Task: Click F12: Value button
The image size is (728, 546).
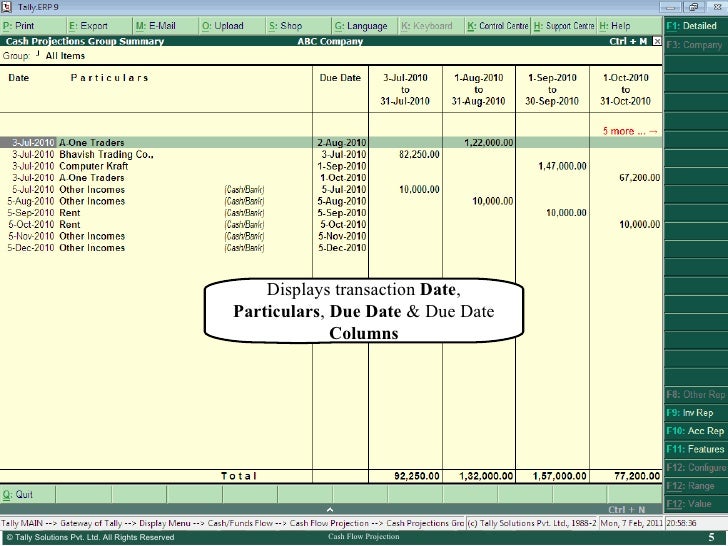Action: [x=696, y=504]
